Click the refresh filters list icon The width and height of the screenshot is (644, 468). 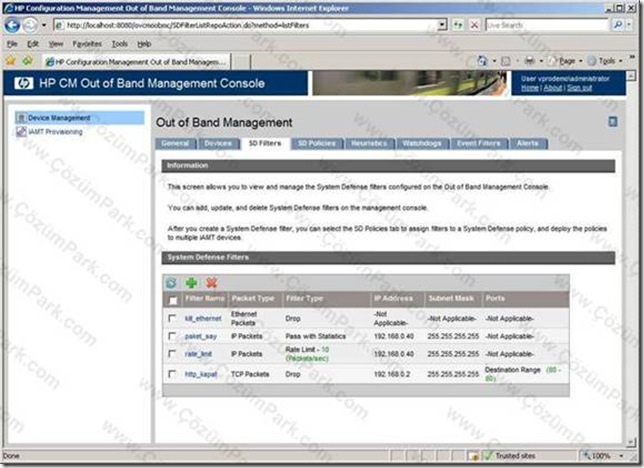click(171, 283)
